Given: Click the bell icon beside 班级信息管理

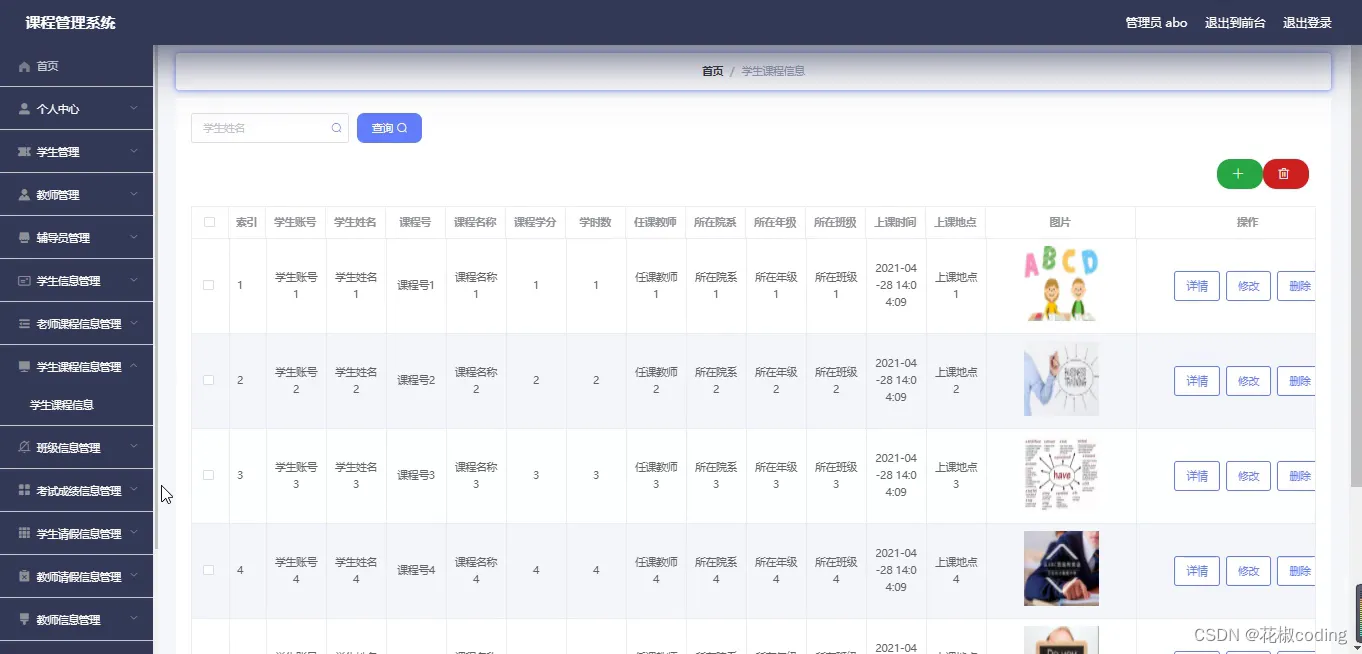Looking at the screenshot, I should coord(24,448).
